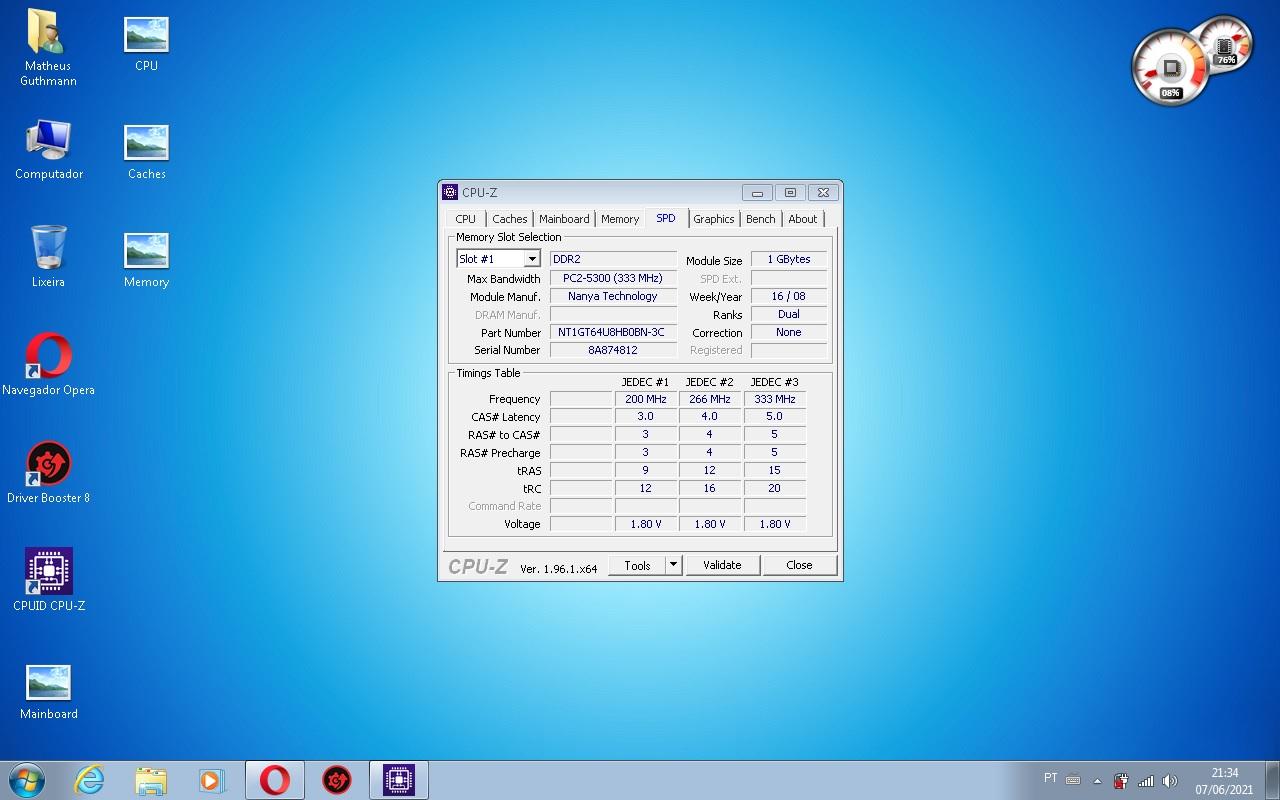The image size is (1280, 800).
Task: Click the Module Manuf. field Nanya Technology
Action: [x=613, y=296]
